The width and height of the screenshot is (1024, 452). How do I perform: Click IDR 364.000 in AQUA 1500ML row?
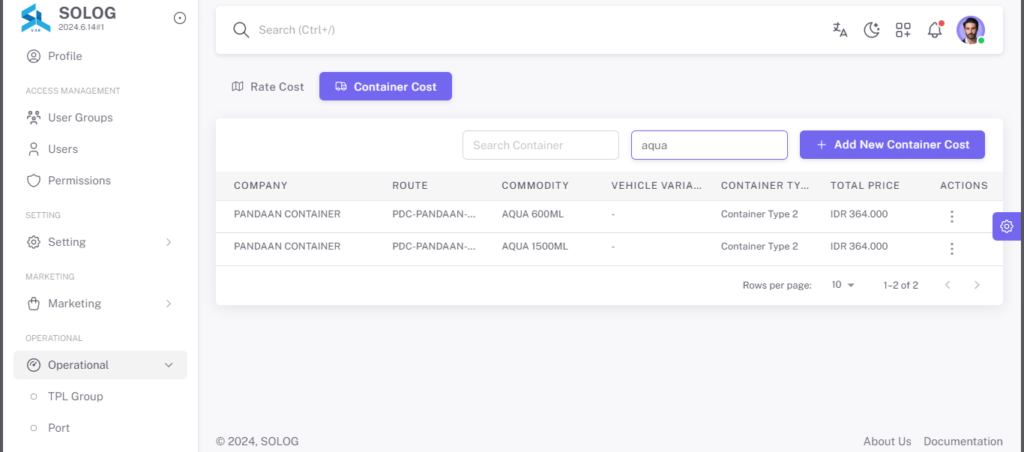pos(859,246)
